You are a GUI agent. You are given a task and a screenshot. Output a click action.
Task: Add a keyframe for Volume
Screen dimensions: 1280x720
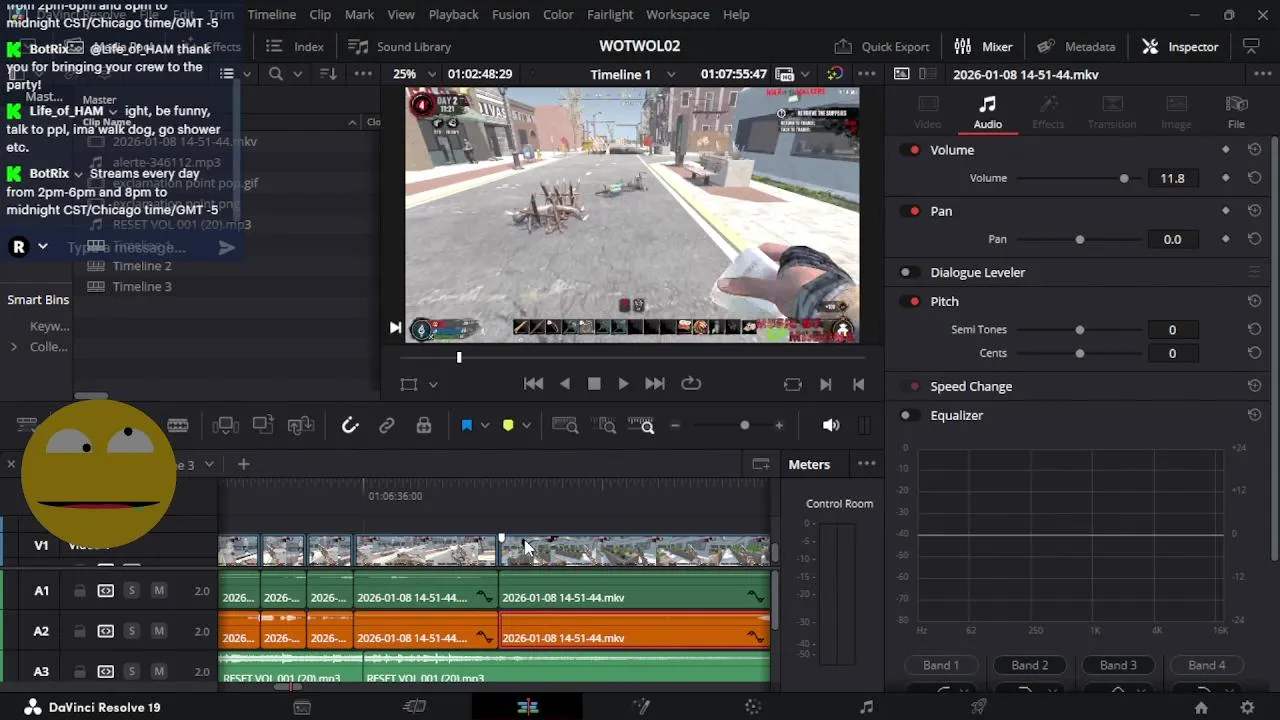click(x=1226, y=178)
